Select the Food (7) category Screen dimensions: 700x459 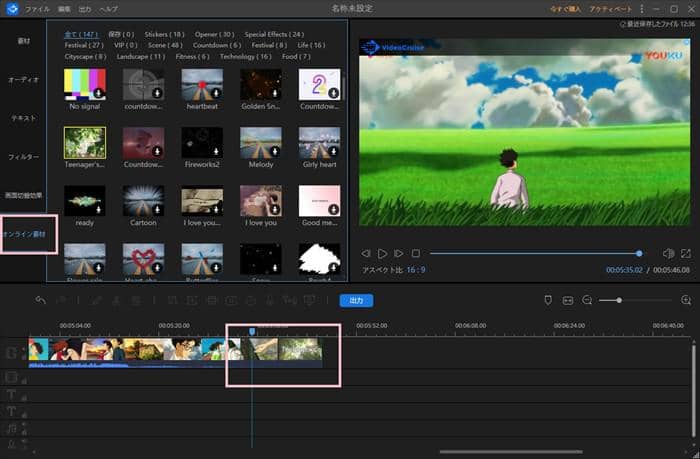click(296, 57)
